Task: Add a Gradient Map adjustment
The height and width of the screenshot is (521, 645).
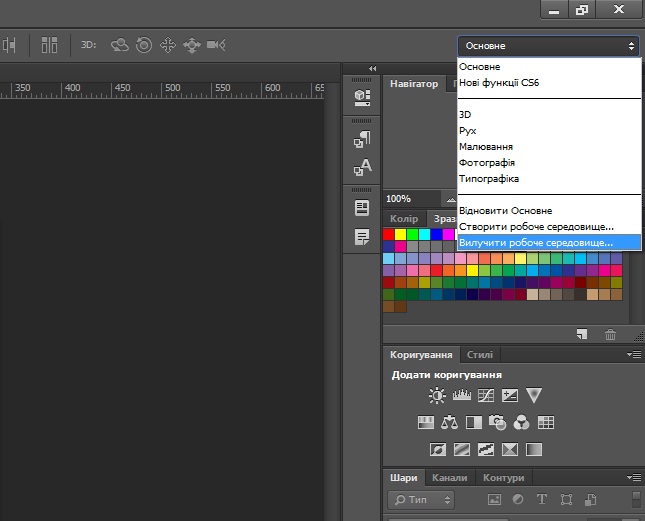Action: tap(534, 449)
